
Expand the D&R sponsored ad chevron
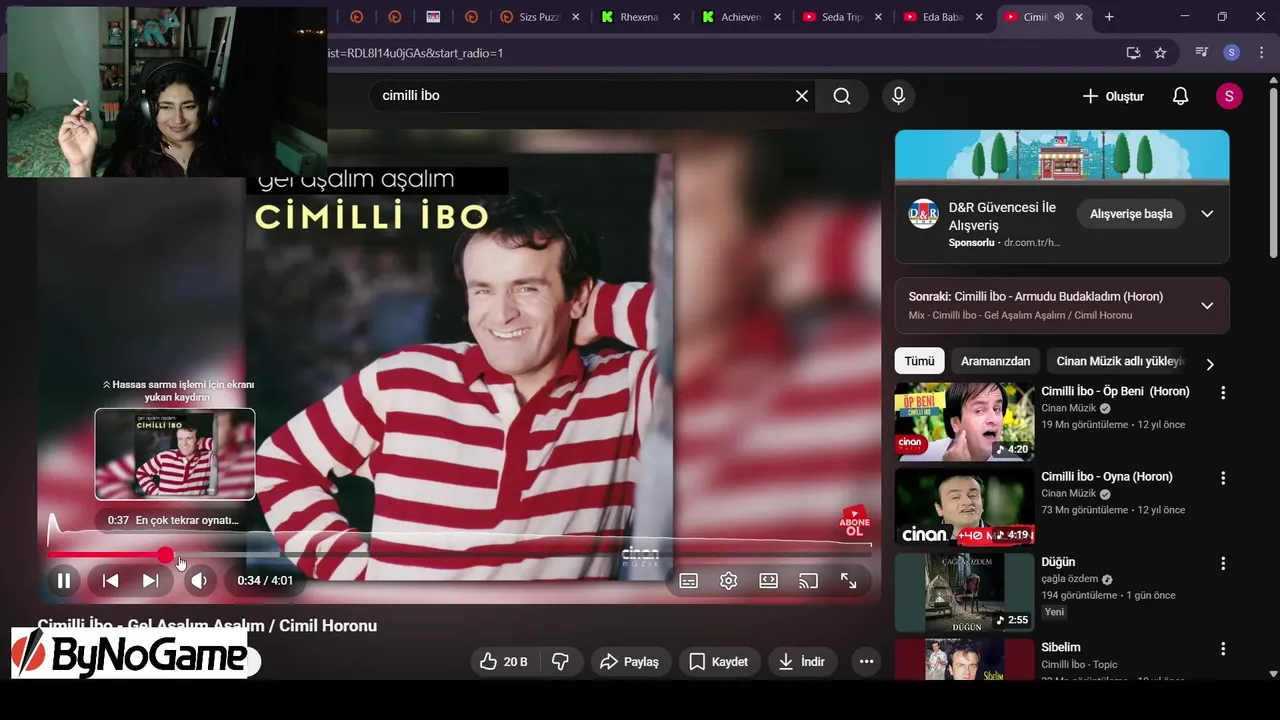[1207, 214]
